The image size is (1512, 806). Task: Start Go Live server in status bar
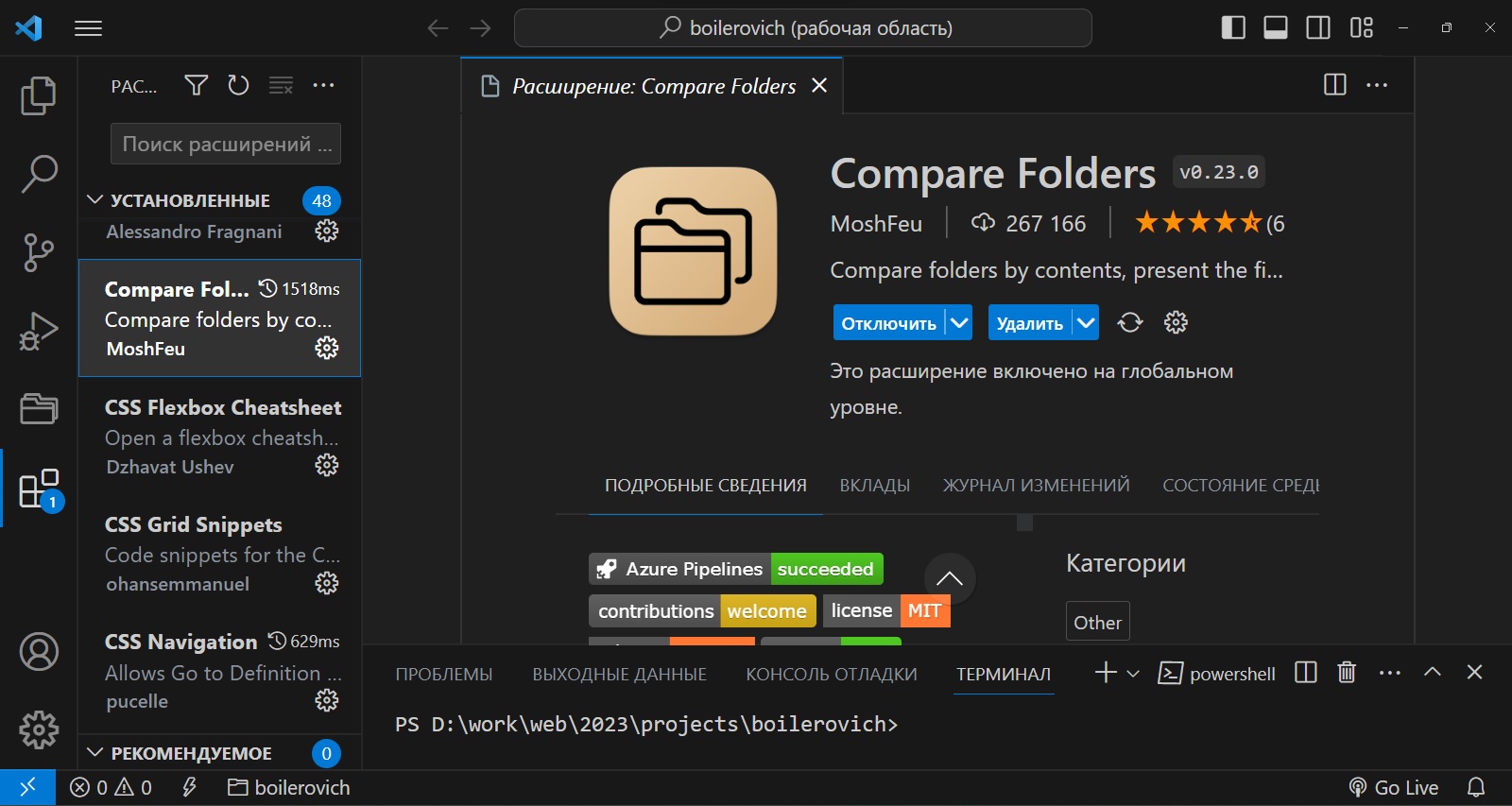[x=1394, y=787]
